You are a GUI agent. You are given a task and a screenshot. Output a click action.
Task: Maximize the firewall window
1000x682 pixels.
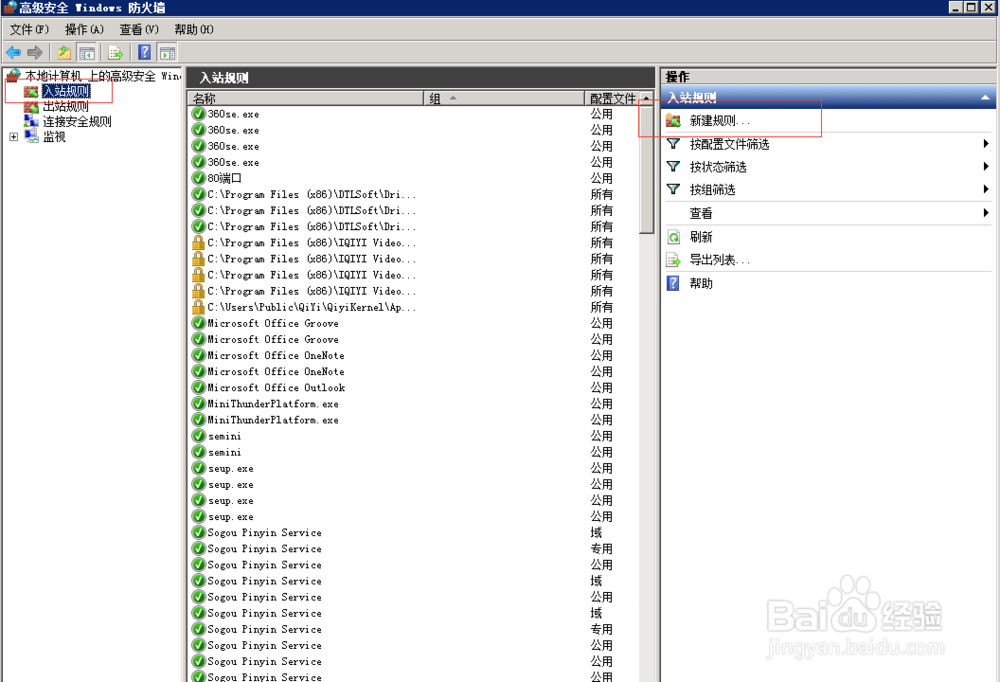971,7
